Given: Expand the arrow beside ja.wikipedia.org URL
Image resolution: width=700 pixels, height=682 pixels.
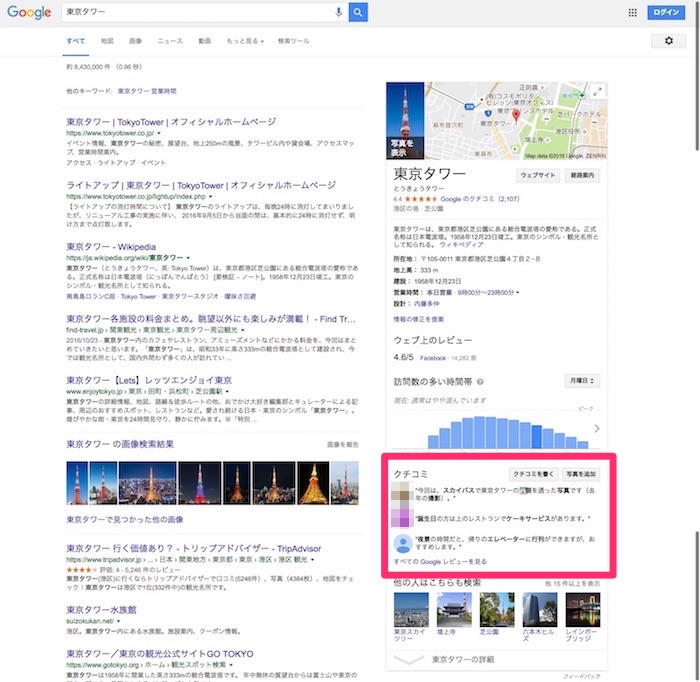Looking at the screenshot, I should tap(188, 258).
